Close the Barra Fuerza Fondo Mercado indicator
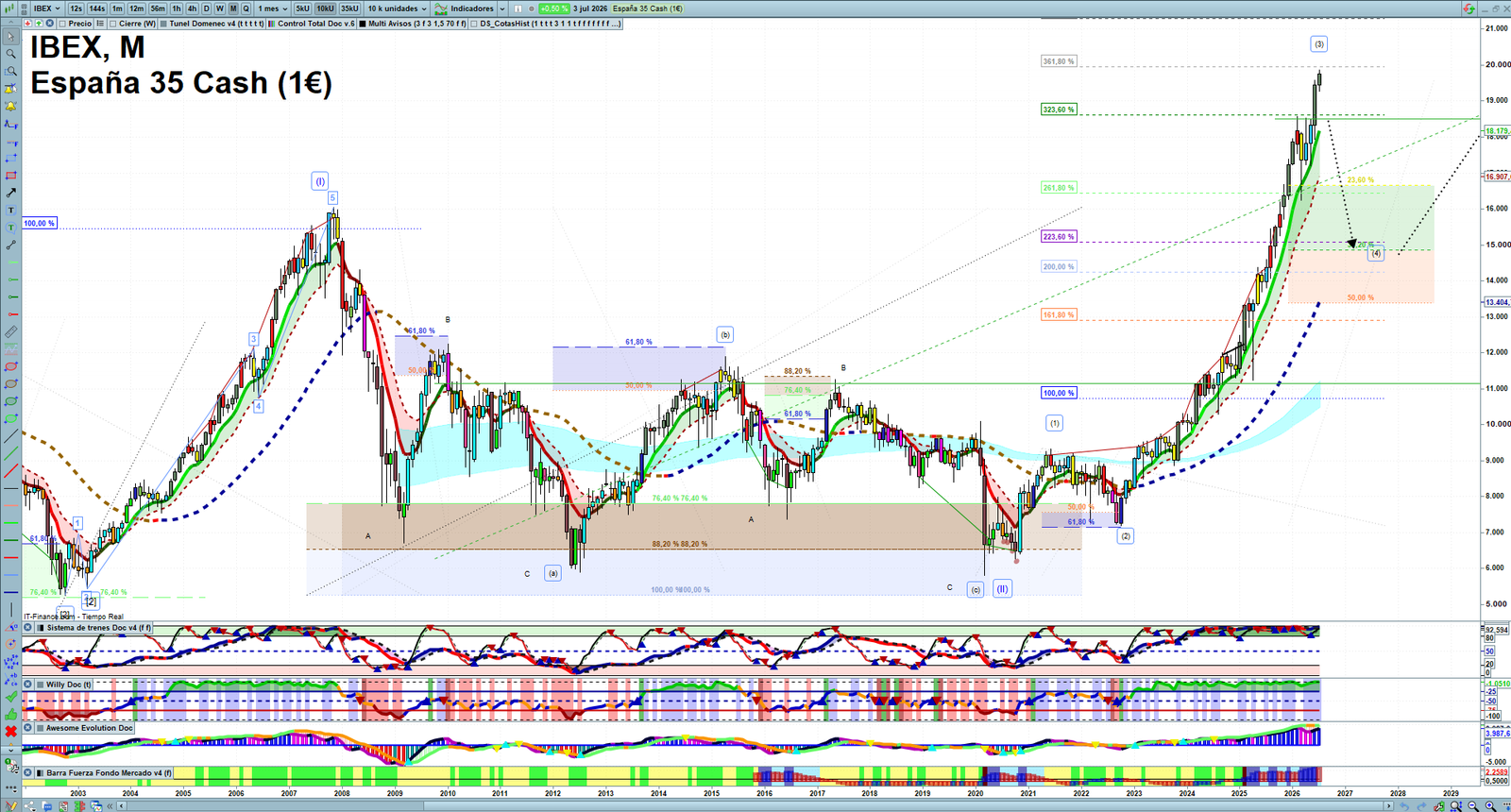1511x812 pixels. (28, 773)
